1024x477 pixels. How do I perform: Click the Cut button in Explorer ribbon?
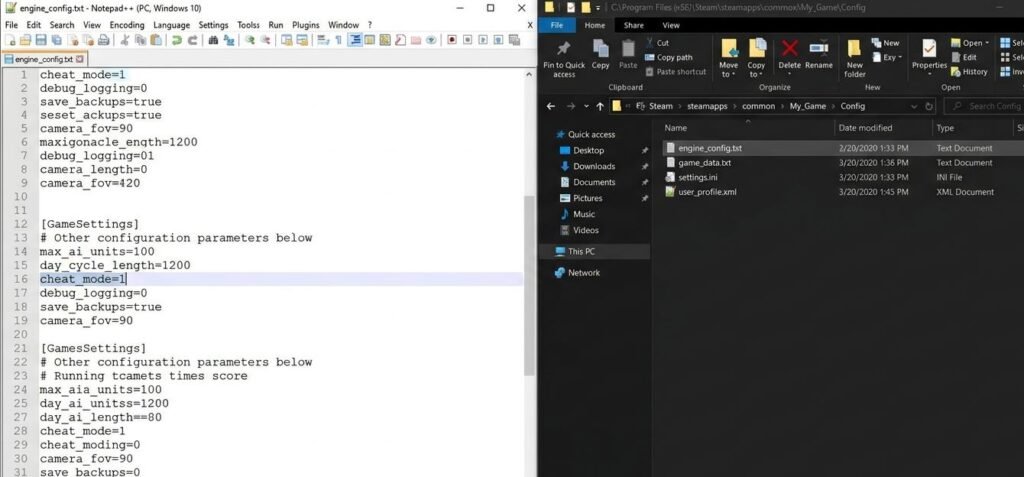point(657,43)
